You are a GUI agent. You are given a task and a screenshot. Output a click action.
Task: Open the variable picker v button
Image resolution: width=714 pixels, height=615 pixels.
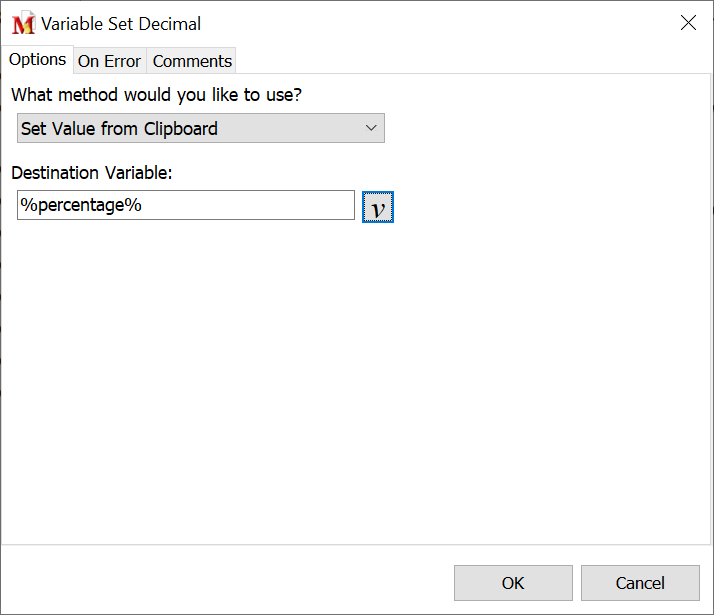click(x=378, y=207)
